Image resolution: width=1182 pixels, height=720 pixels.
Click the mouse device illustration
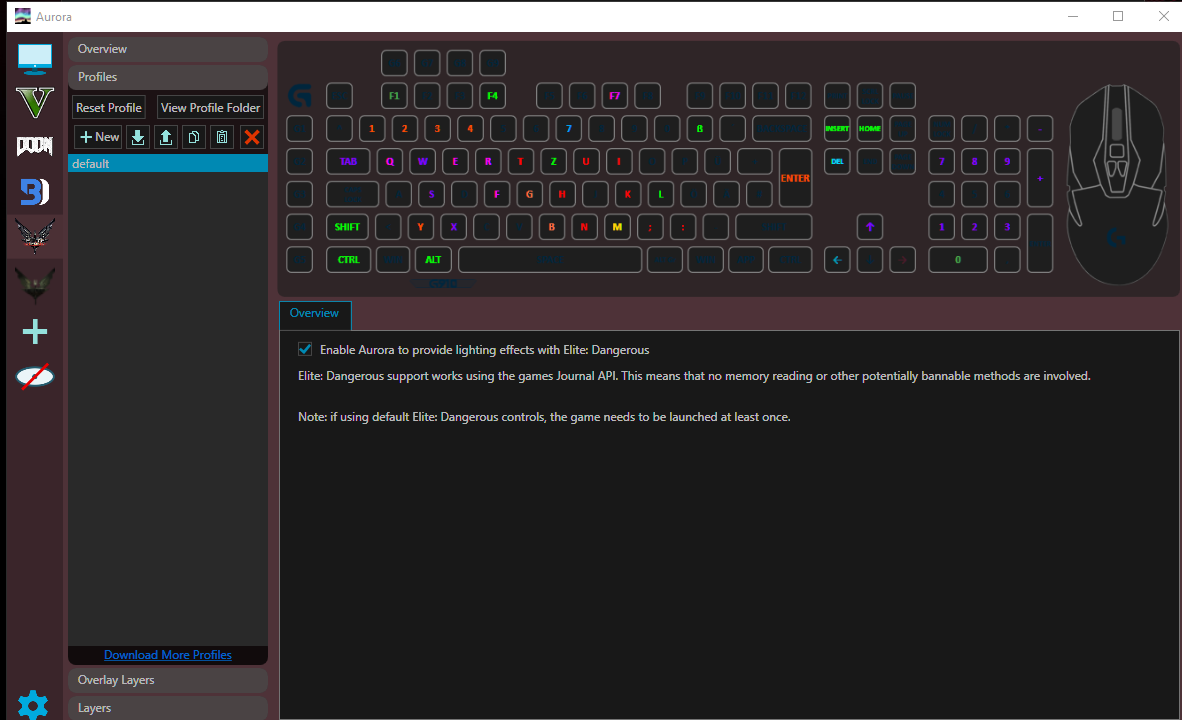click(1116, 184)
